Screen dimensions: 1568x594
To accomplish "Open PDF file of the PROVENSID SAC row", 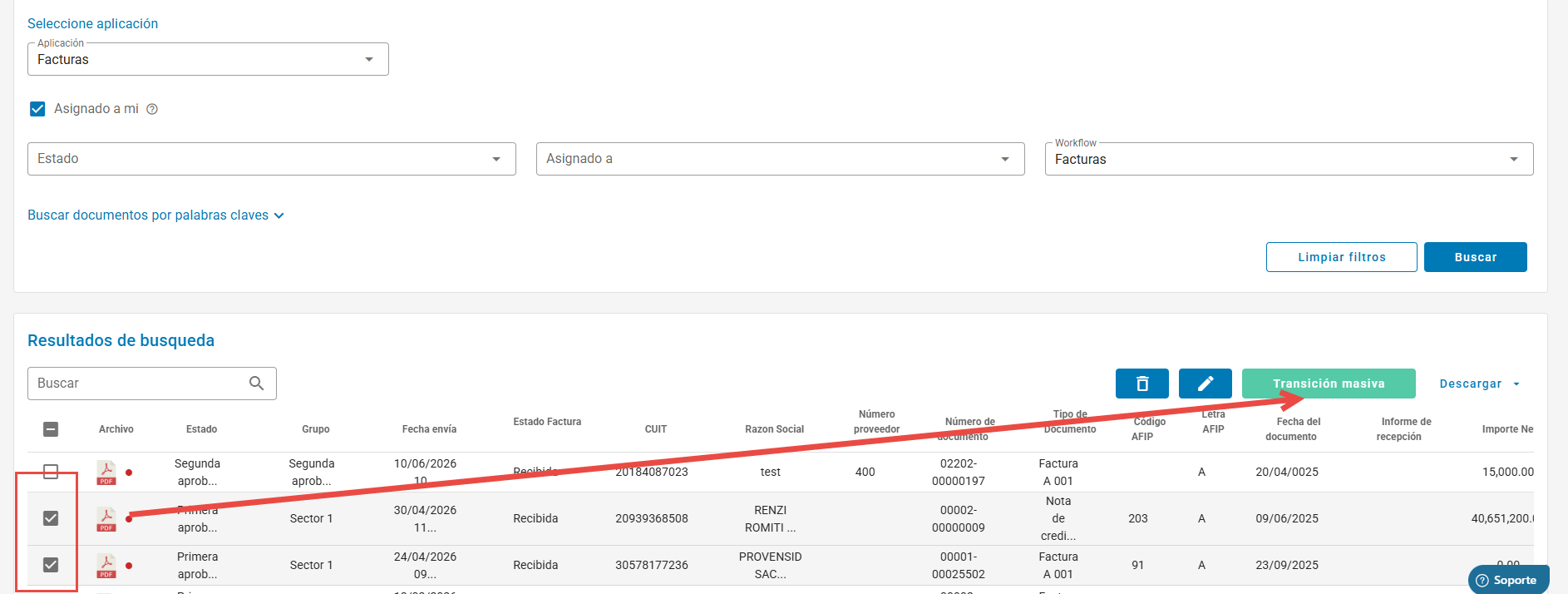I will pos(106,566).
